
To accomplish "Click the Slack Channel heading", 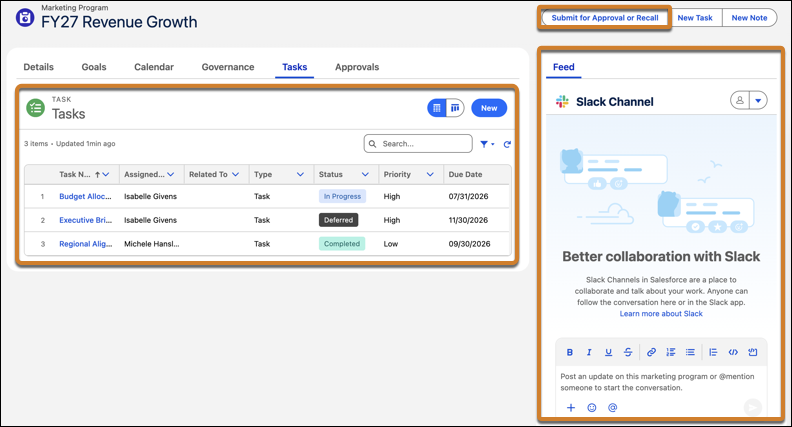I will pyautogui.click(x=615, y=102).
